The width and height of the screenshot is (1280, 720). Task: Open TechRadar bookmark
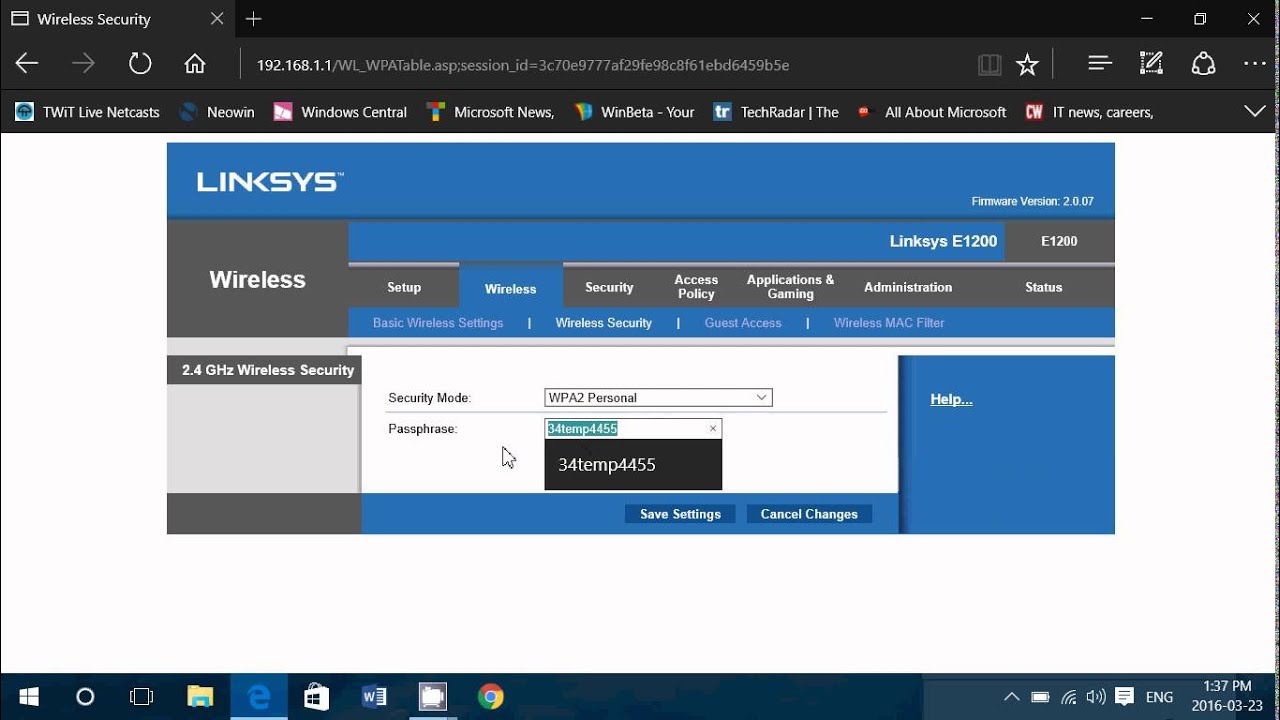776,112
